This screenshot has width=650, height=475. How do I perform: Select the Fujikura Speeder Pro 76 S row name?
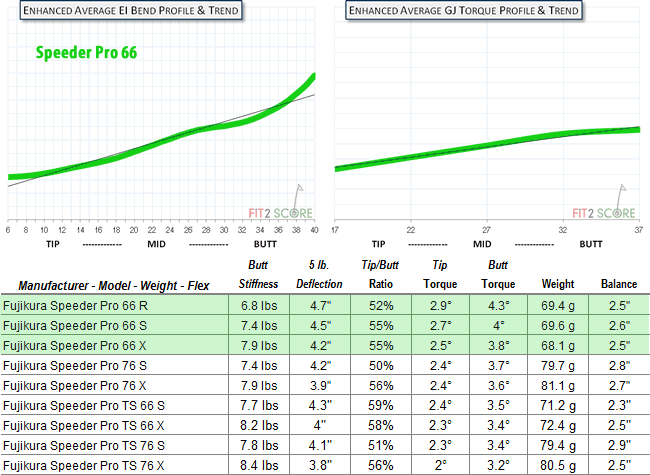tap(75, 366)
